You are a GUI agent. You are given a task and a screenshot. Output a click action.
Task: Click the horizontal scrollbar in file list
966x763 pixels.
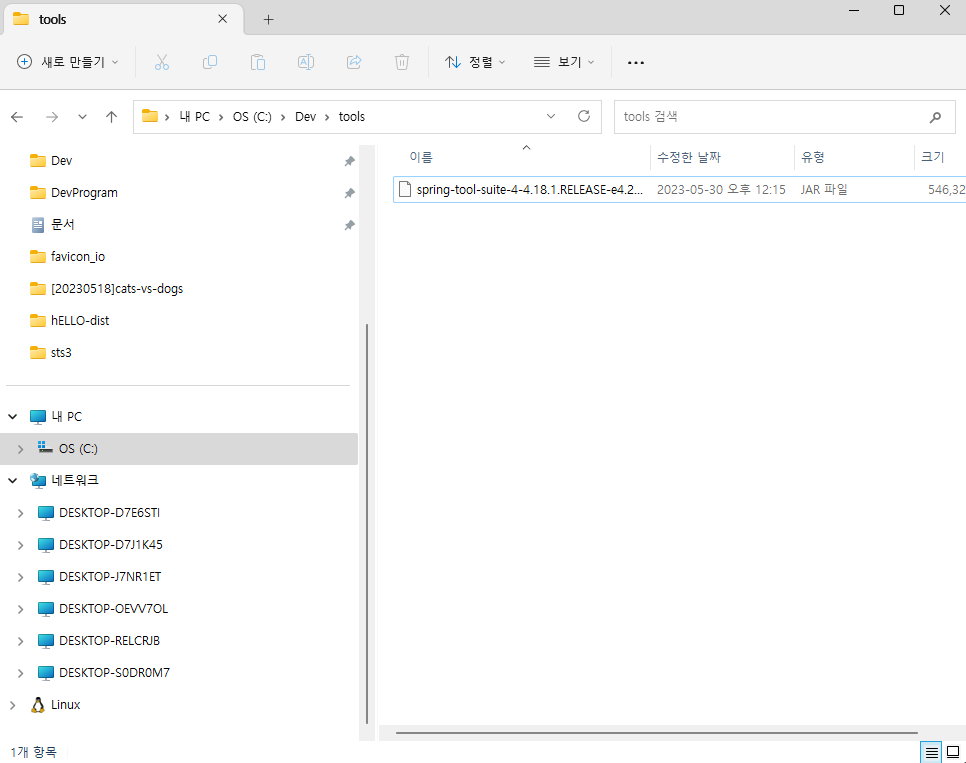pos(657,733)
